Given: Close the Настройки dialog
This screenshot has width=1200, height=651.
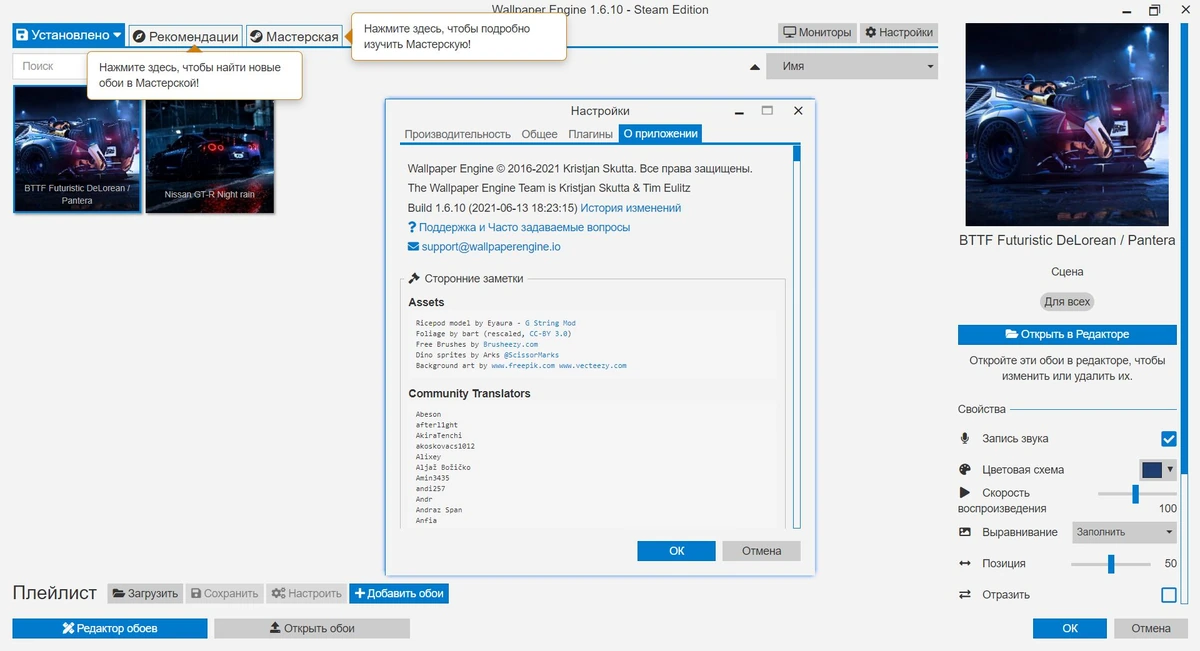Looking at the screenshot, I should click(798, 111).
